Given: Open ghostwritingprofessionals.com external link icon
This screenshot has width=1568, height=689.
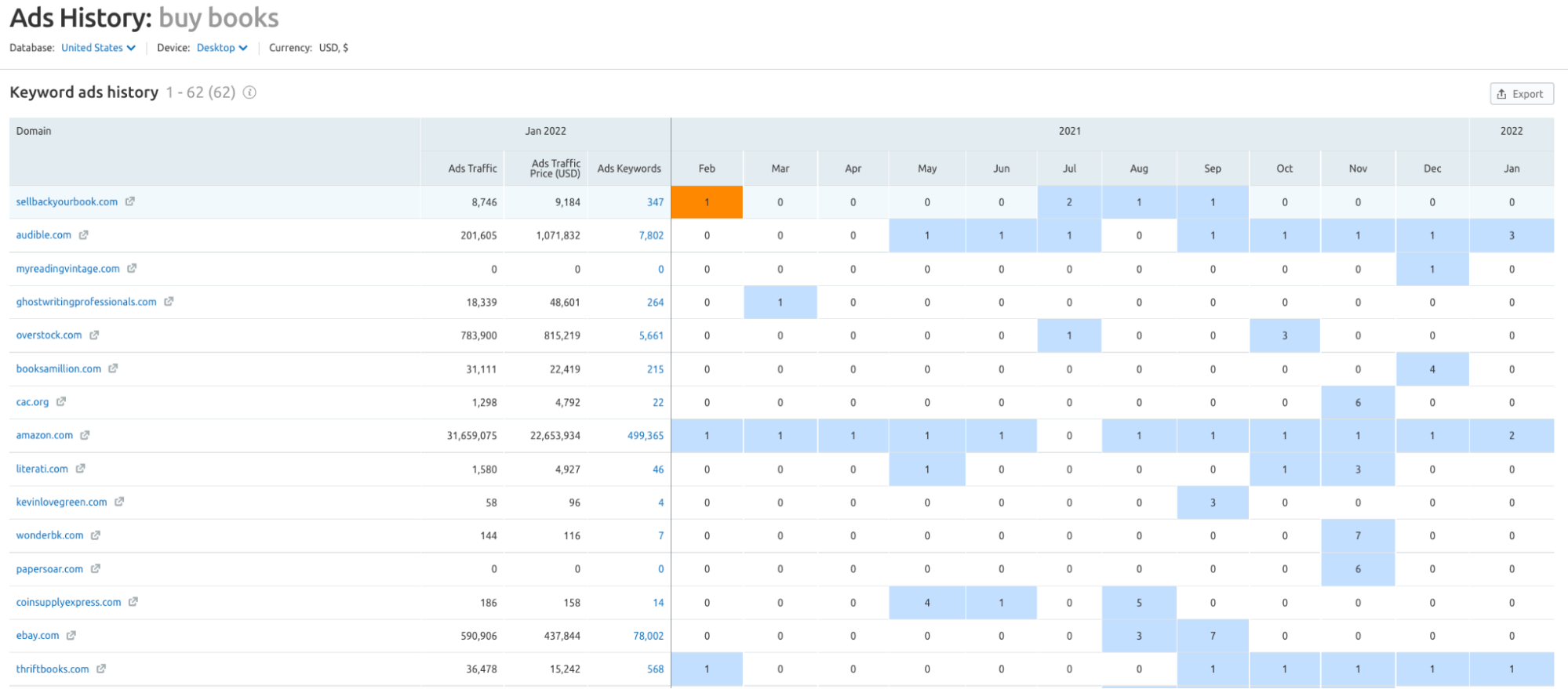Looking at the screenshot, I should tap(169, 302).
